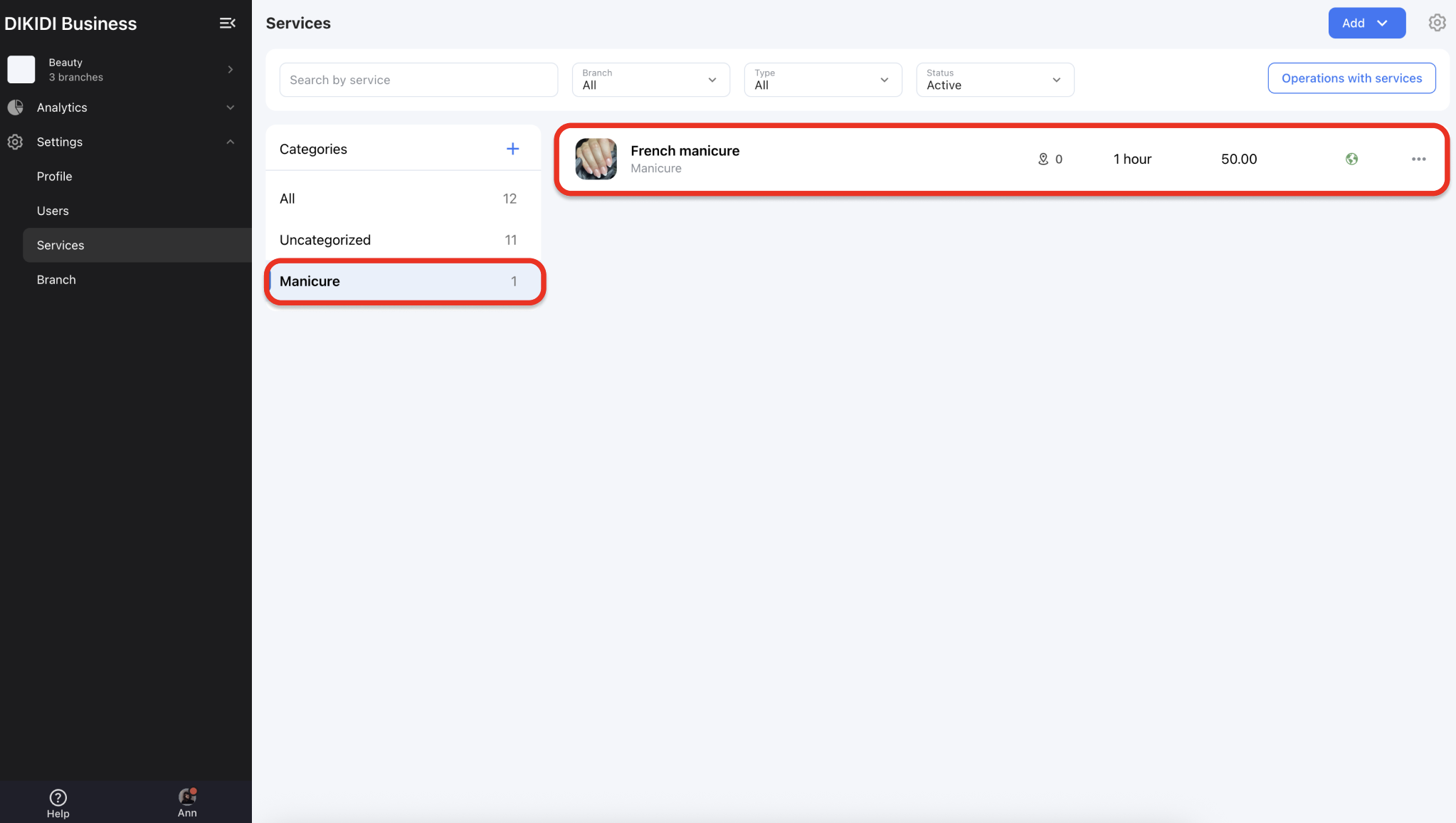Image resolution: width=1456 pixels, height=823 pixels.
Task: Click the green globe online-booking icon
Action: (1351, 159)
